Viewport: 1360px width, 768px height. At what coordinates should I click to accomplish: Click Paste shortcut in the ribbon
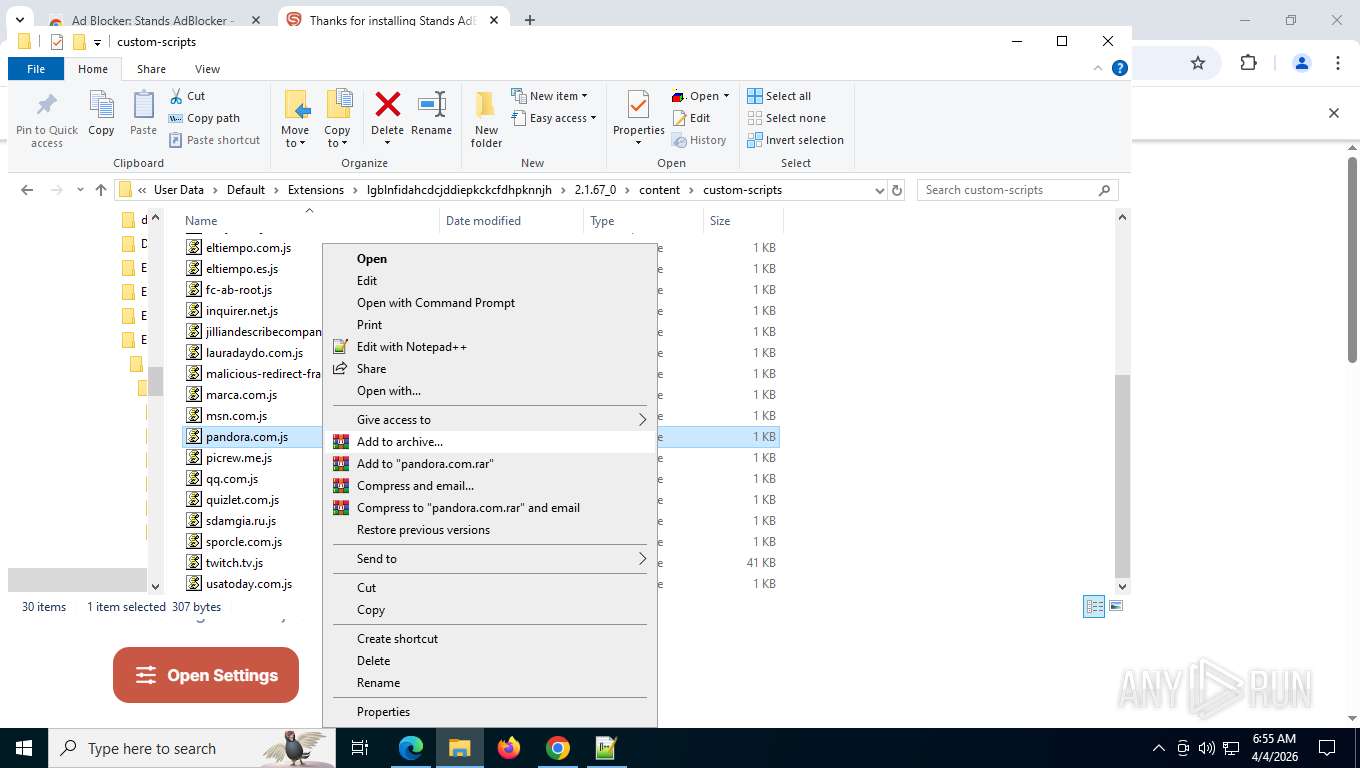coord(214,140)
